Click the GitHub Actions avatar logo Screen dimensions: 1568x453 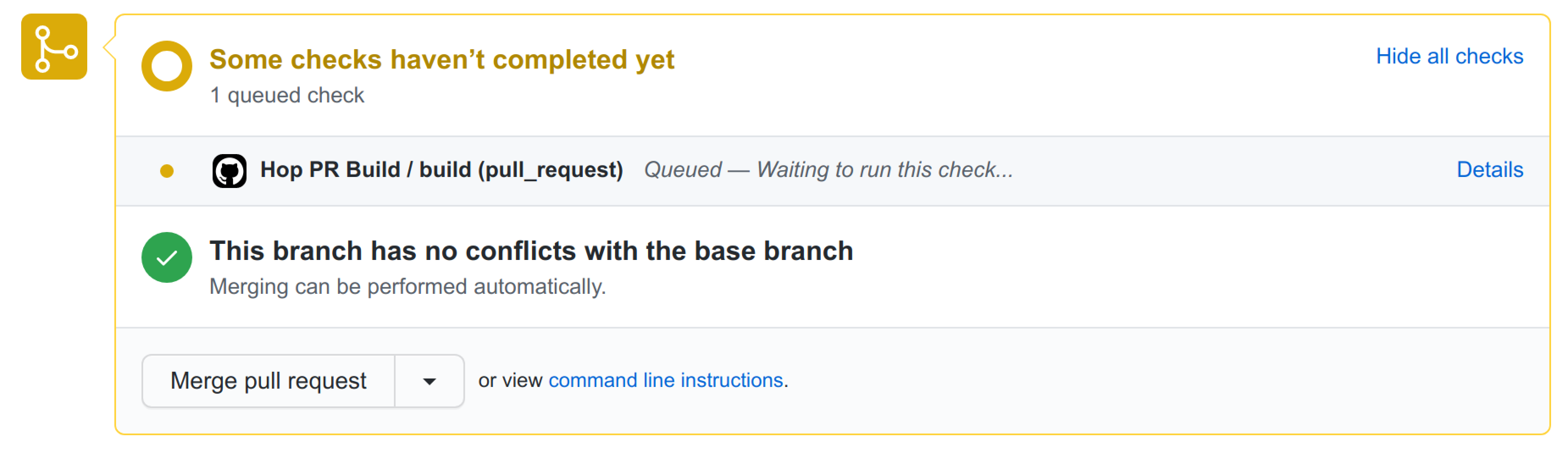229,171
